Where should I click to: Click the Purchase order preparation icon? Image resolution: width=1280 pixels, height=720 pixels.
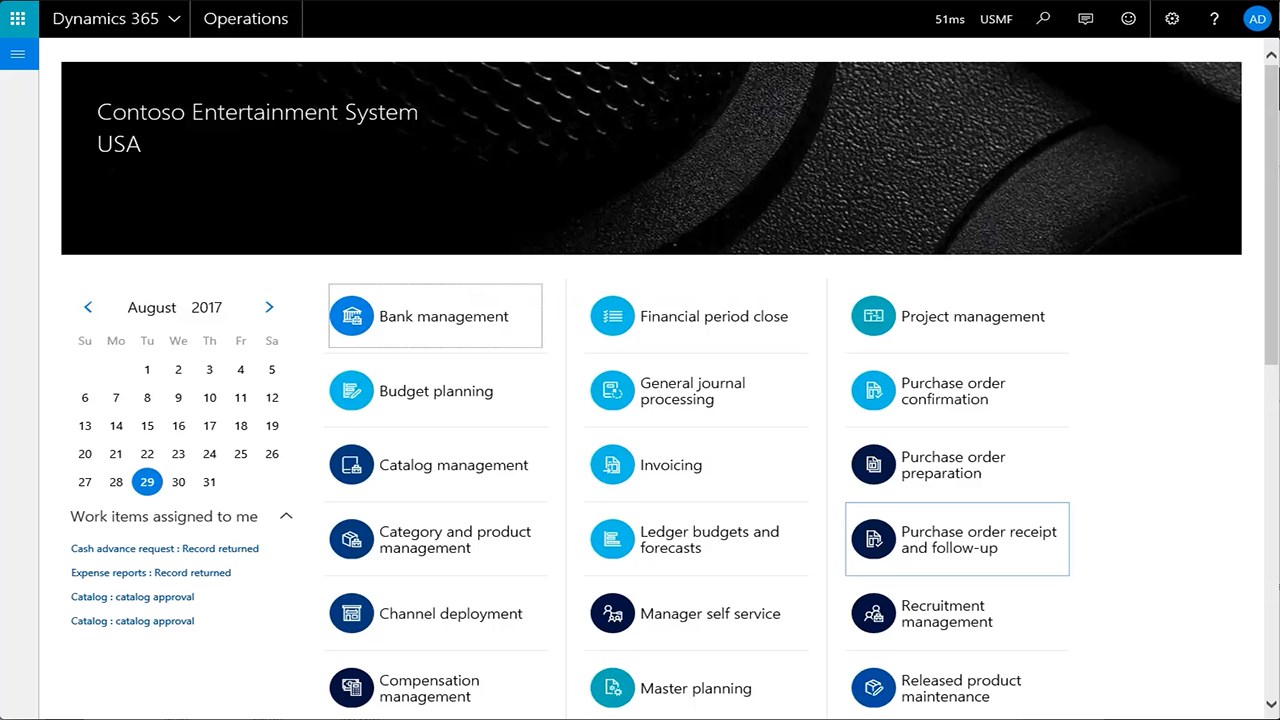[x=874, y=465]
